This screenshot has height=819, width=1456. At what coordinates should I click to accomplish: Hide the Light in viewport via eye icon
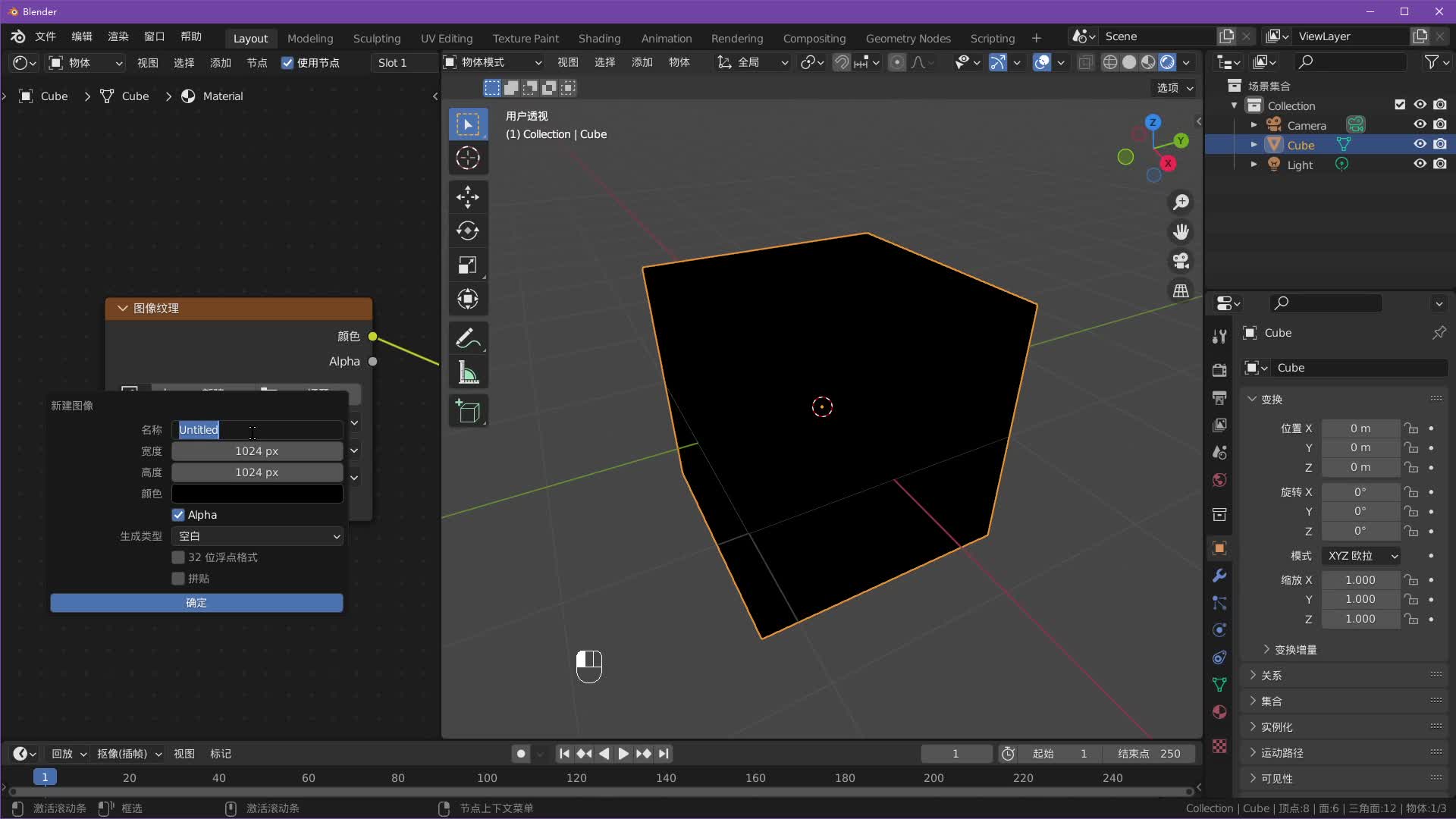[1420, 164]
